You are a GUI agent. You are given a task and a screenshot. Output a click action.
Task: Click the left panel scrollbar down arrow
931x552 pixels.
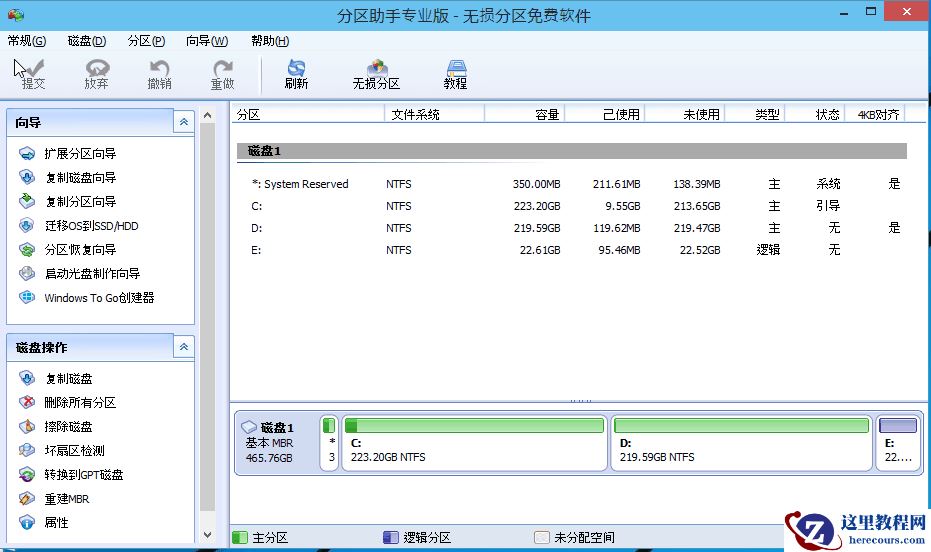207,535
